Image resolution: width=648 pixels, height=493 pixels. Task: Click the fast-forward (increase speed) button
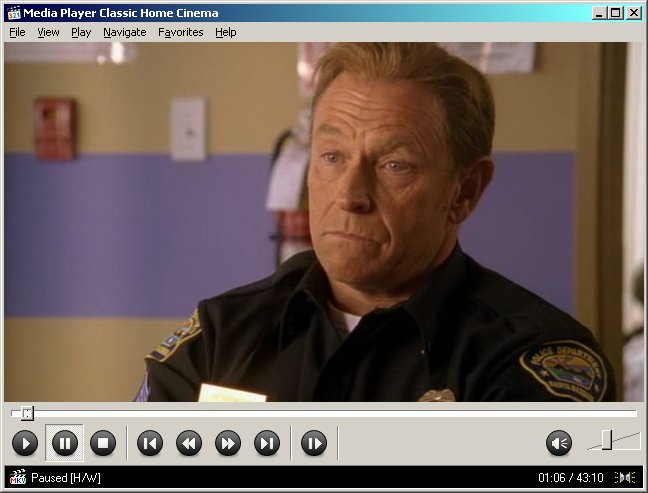[x=228, y=443]
